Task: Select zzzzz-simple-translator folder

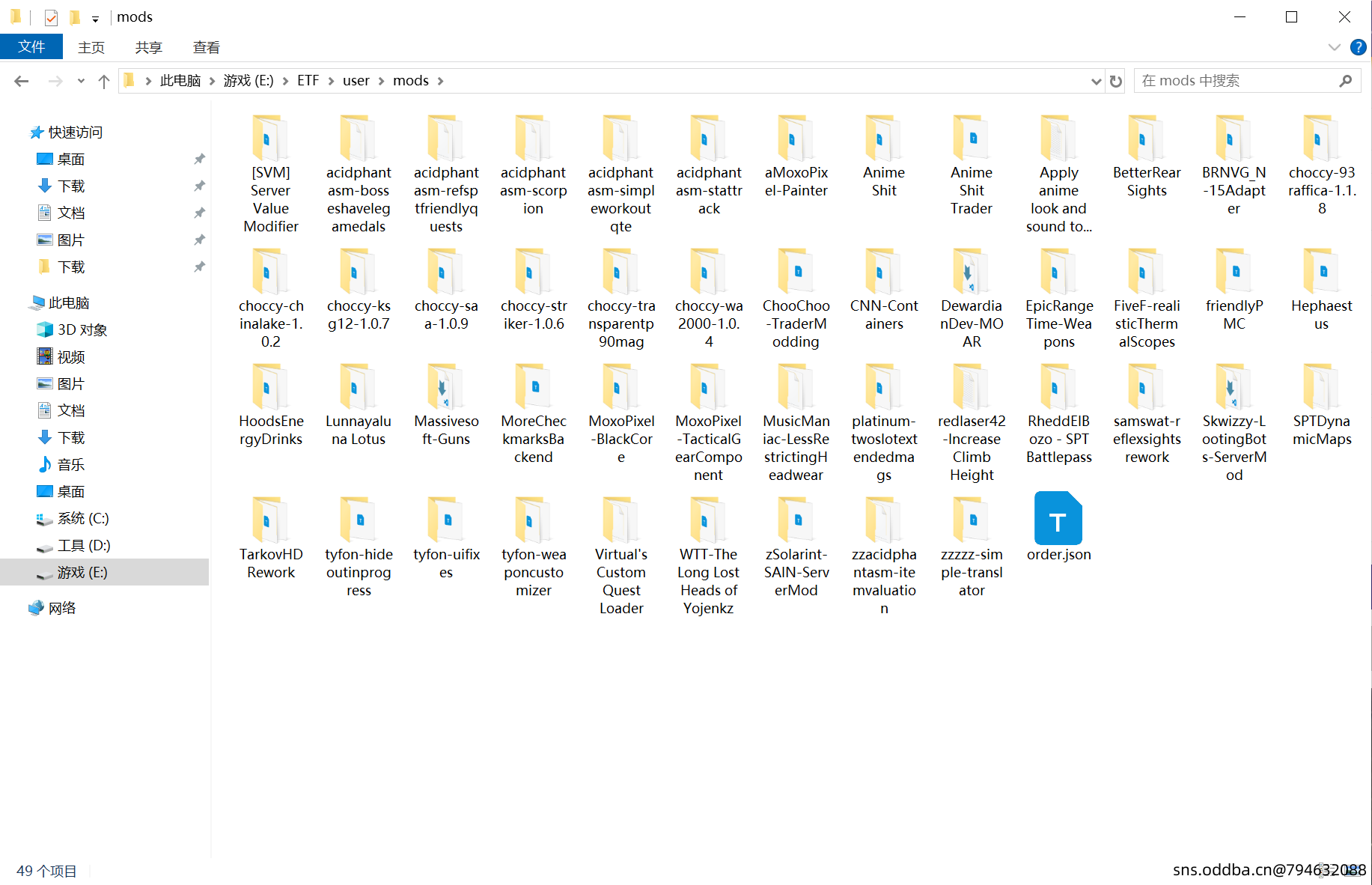Action: (x=972, y=547)
